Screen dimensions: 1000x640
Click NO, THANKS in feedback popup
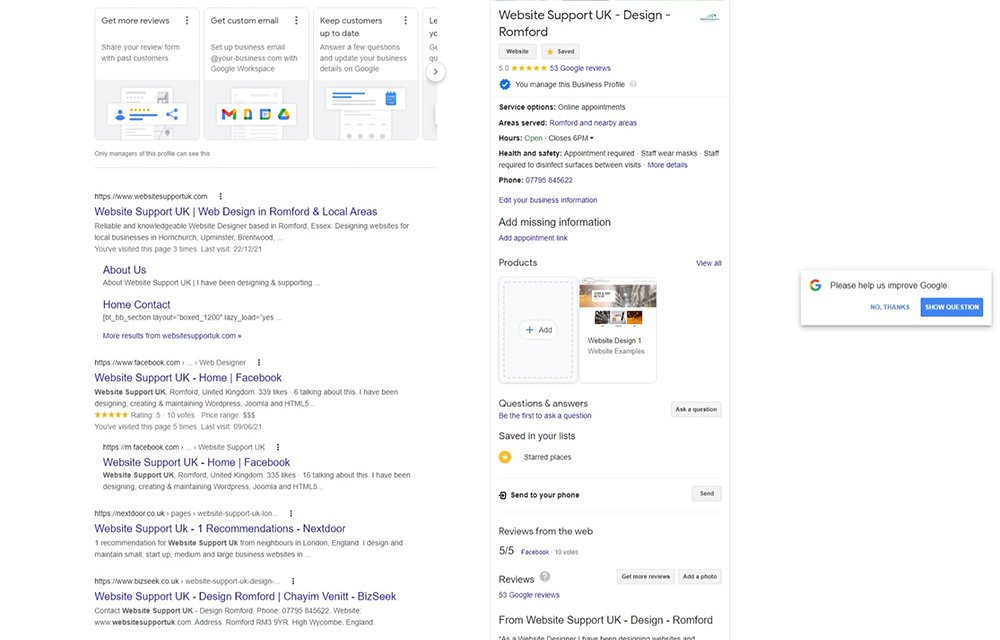pyautogui.click(x=890, y=307)
